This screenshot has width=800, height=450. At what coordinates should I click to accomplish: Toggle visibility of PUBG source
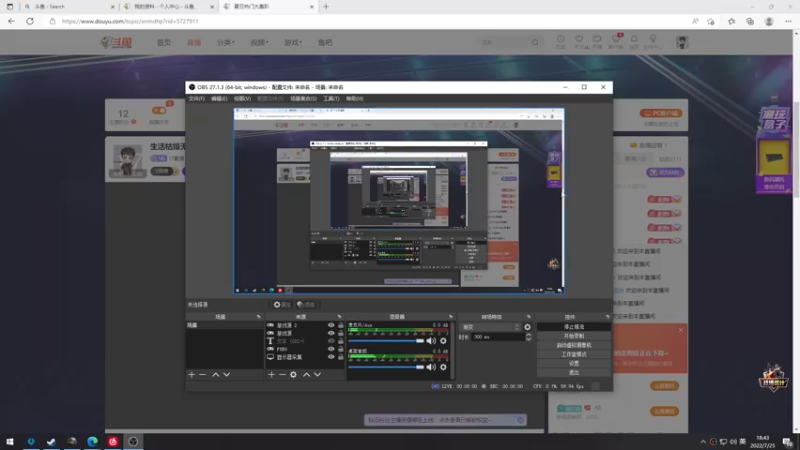tap(331, 349)
